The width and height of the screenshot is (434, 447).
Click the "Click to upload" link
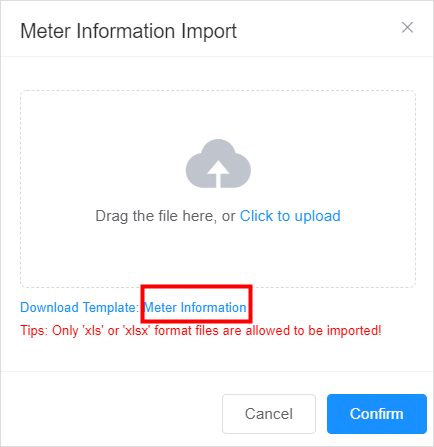pos(290,216)
